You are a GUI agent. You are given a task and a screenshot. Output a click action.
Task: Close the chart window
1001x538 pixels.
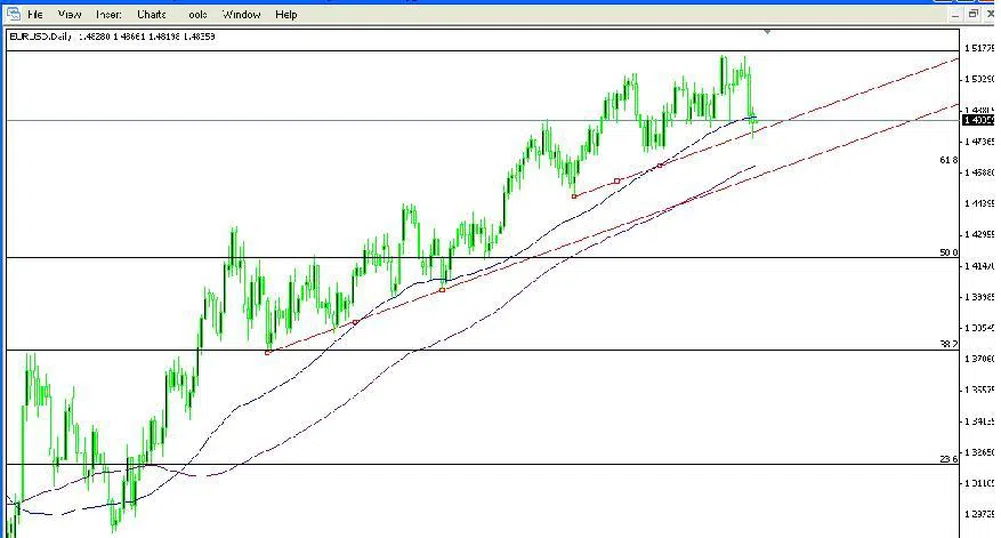point(991,14)
